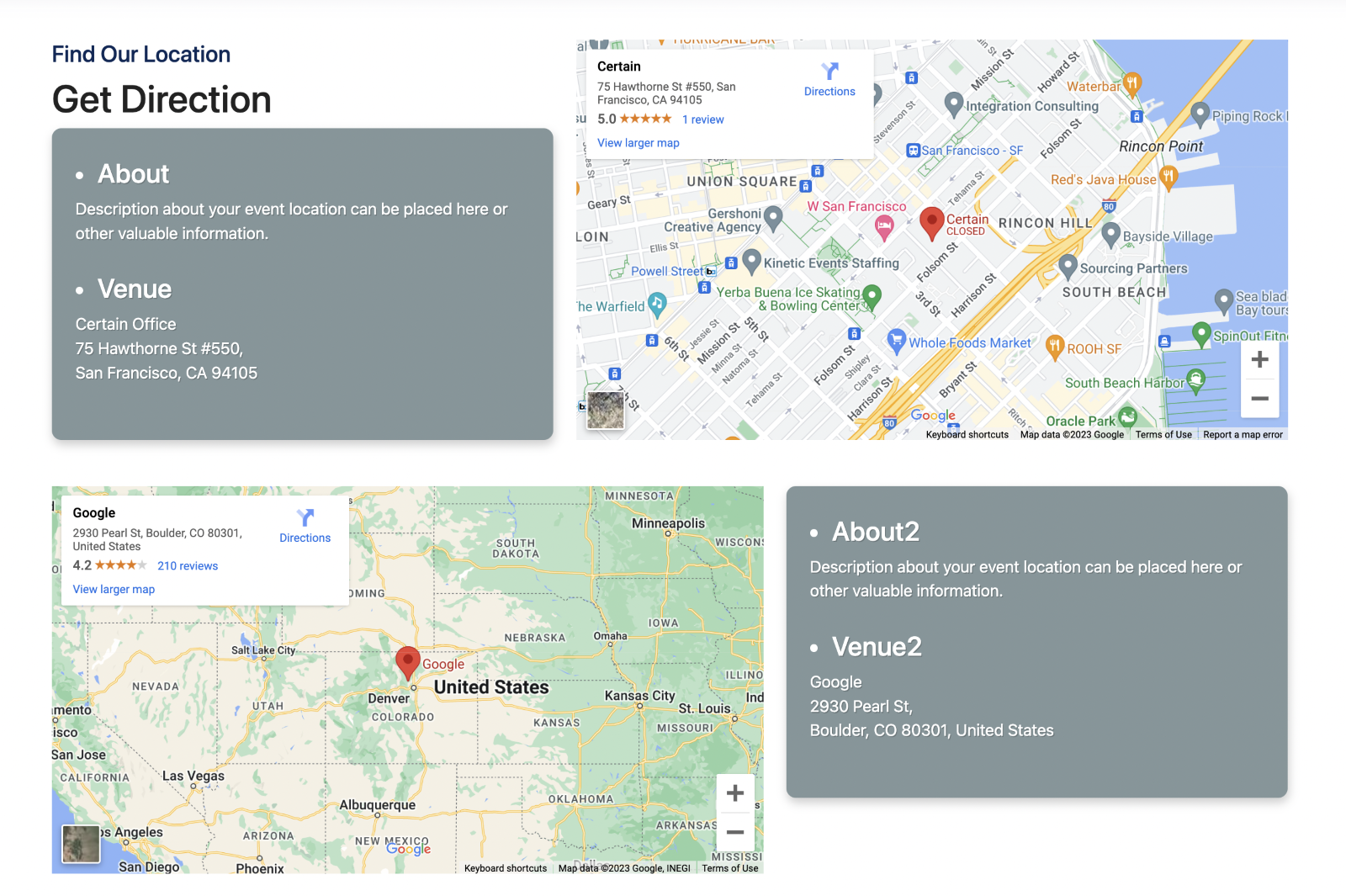
Task: Zoom in on the United States map
Action: pos(735,793)
